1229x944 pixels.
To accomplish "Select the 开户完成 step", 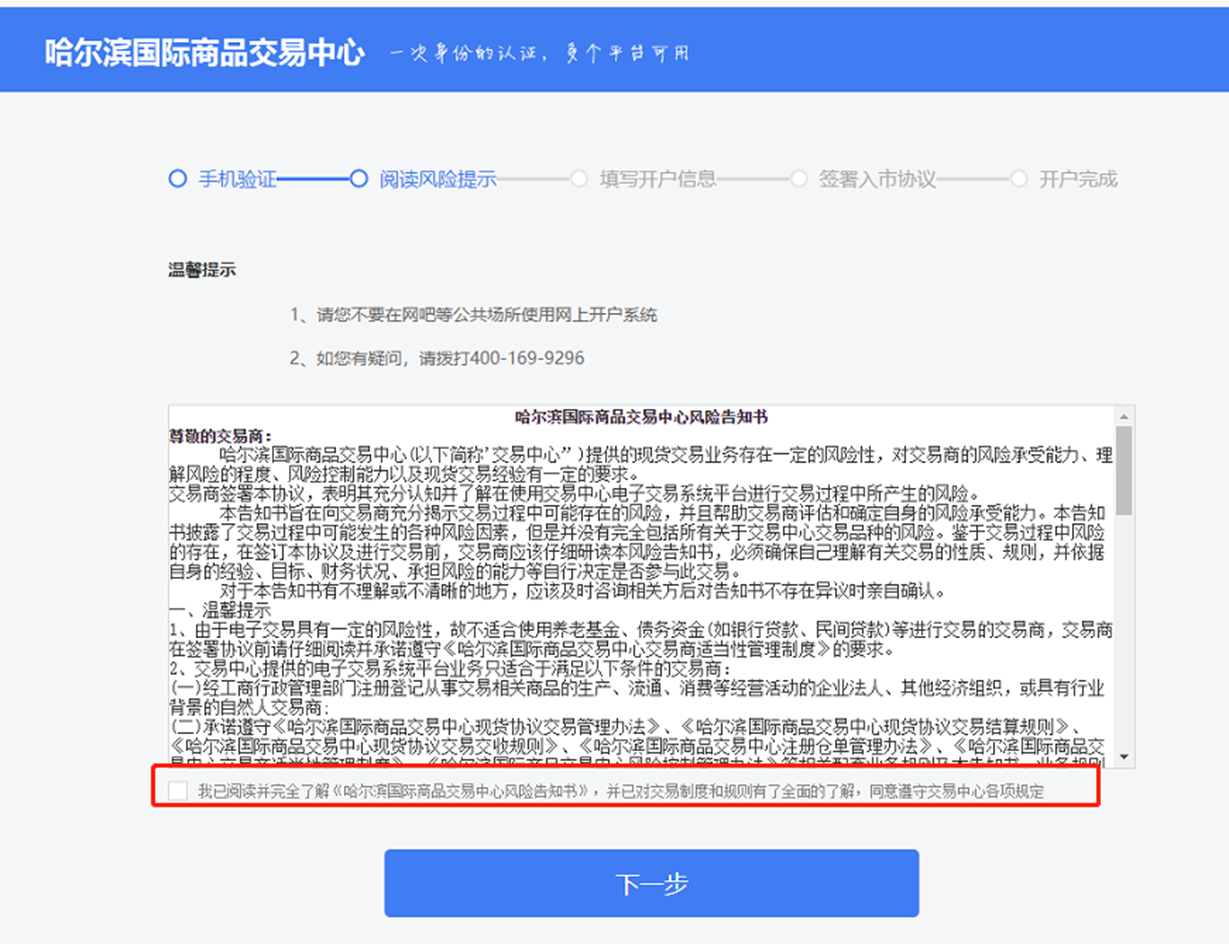I will [1078, 179].
